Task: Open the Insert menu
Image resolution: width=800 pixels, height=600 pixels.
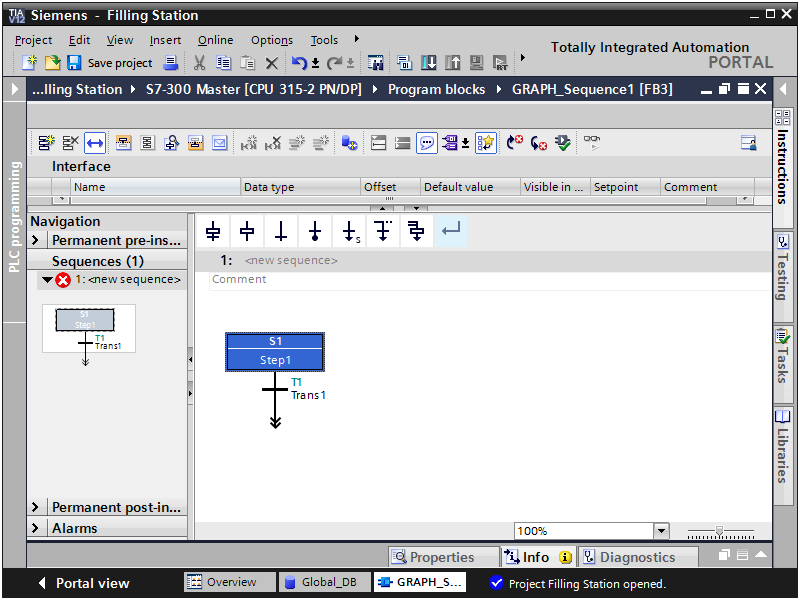Action: pyautogui.click(x=165, y=40)
